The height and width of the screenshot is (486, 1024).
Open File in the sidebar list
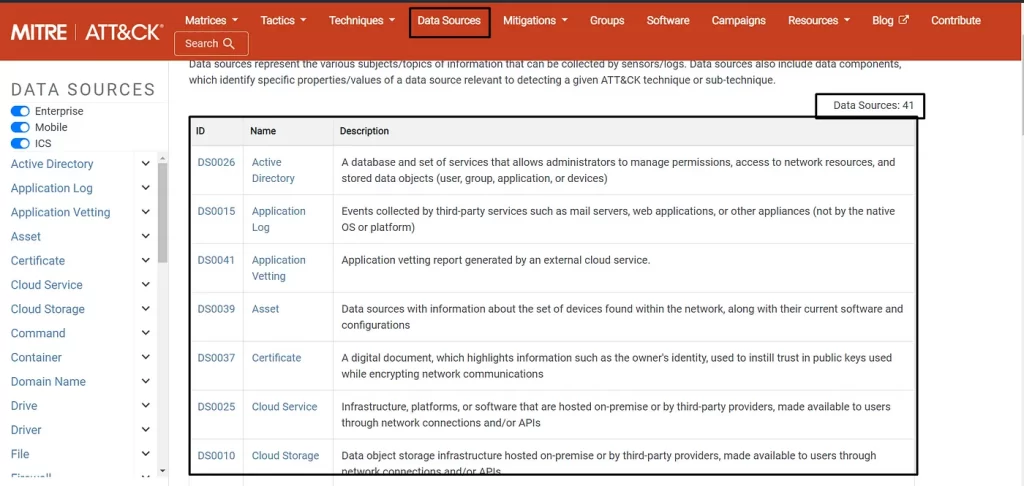tap(20, 454)
